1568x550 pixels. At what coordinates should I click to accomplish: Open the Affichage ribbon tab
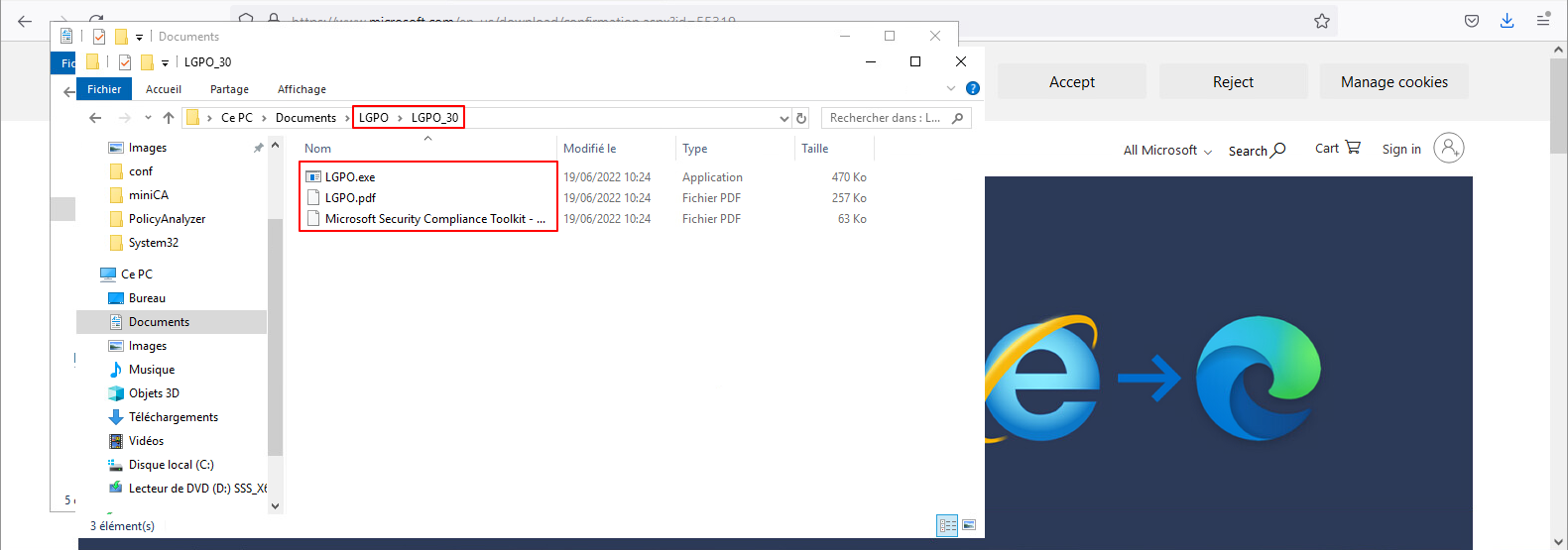pos(302,89)
